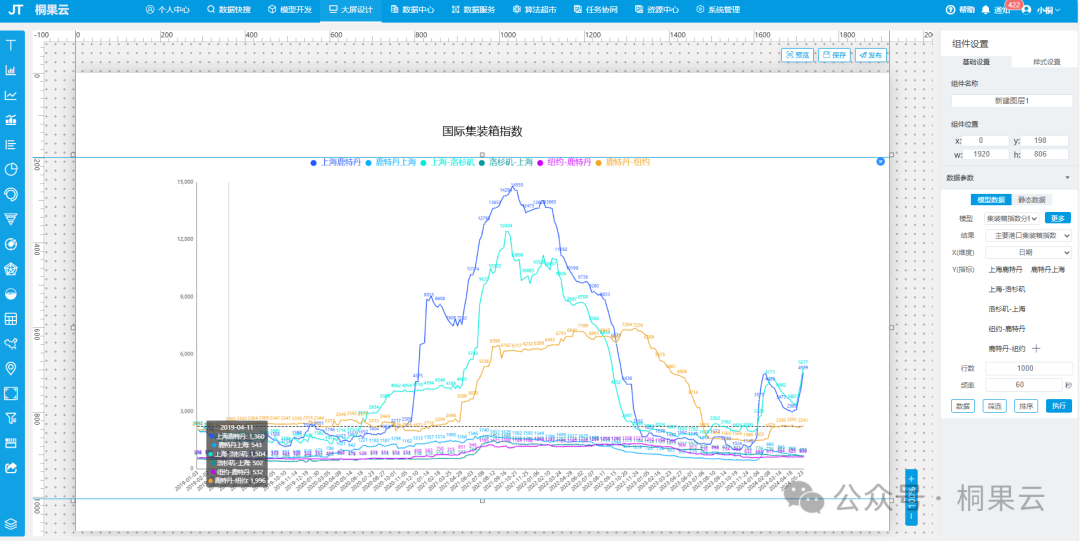Switch to the 样式设置 tab
The width and height of the screenshot is (1080, 541).
tap(1045, 62)
